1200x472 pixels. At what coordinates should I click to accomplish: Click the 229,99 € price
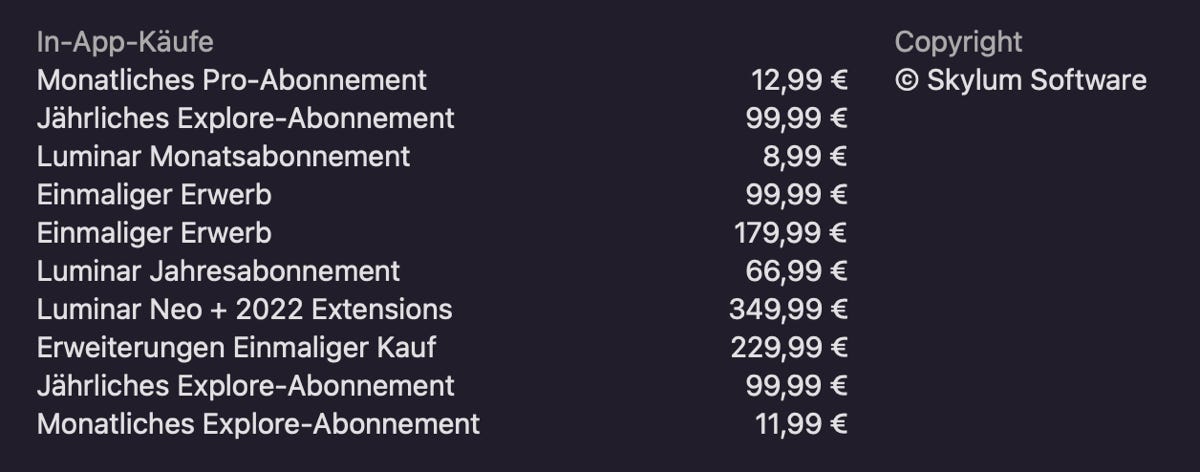tap(789, 348)
